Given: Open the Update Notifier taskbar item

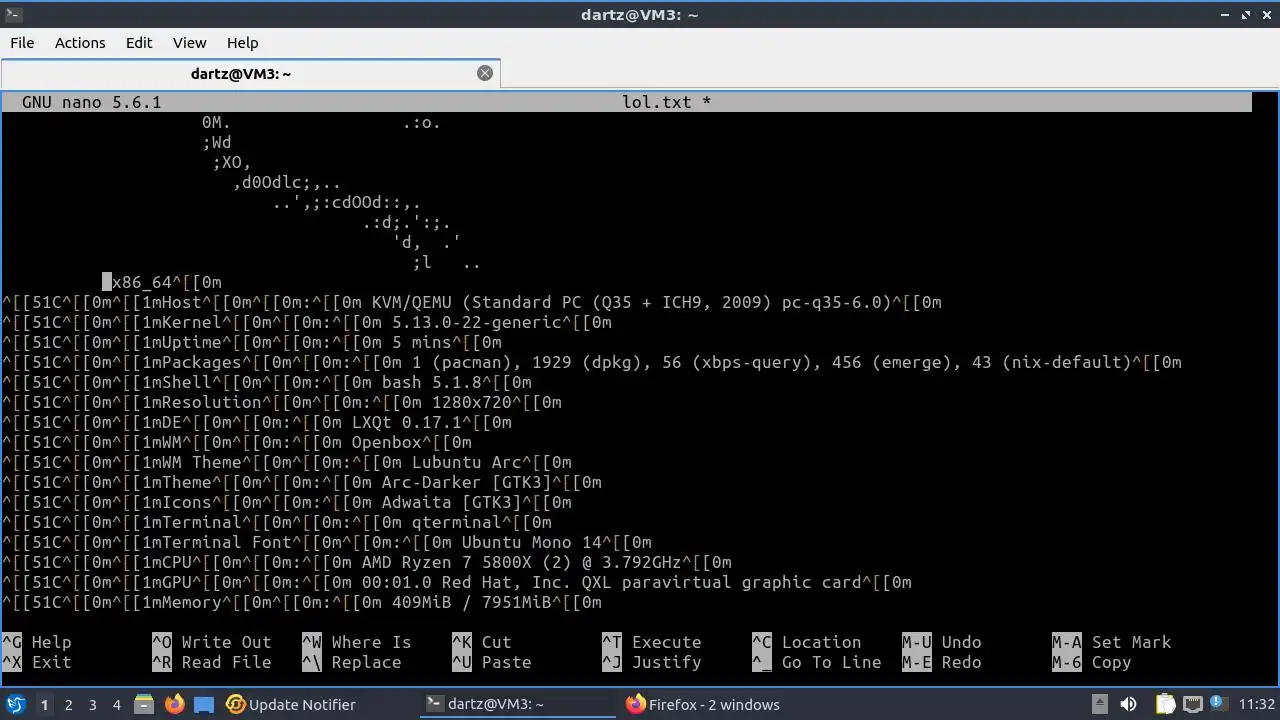Looking at the screenshot, I should coord(290,704).
